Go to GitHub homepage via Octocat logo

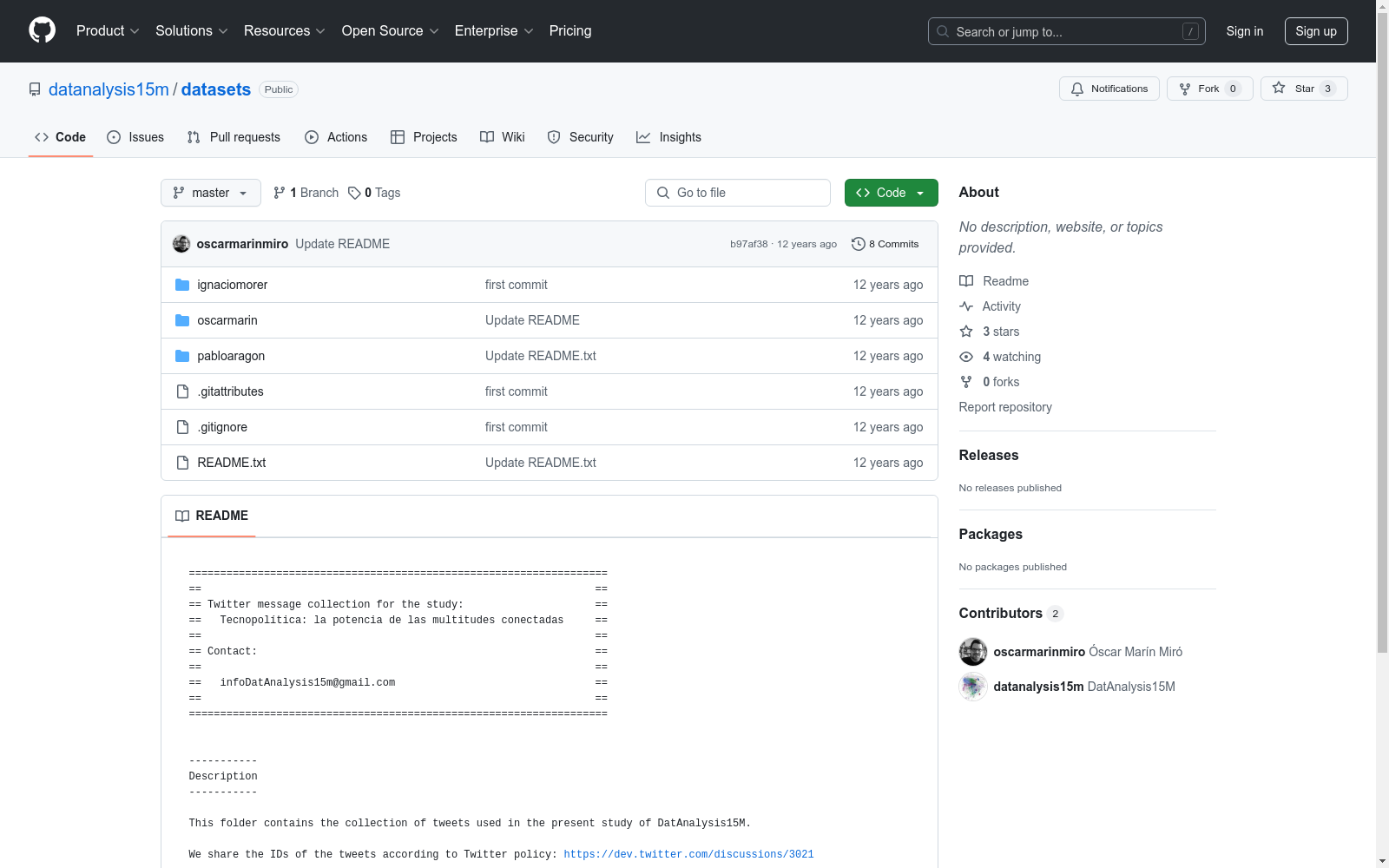click(x=42, y=30)
